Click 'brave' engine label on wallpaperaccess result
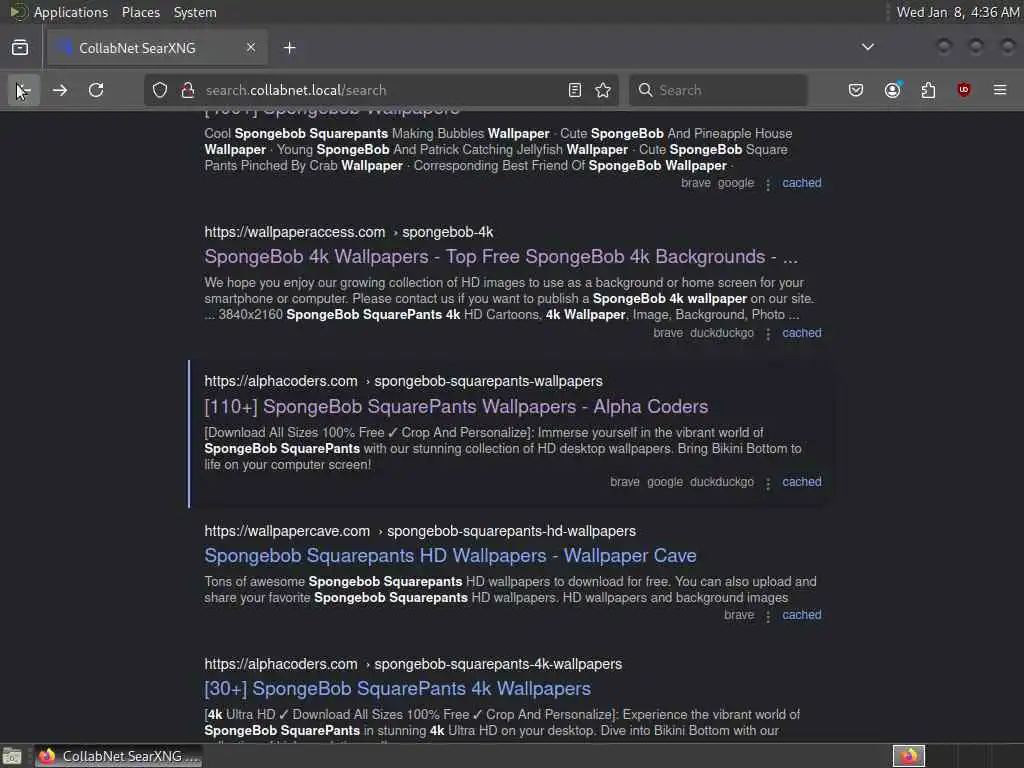The image size is (1024, 768). click(667, 333)
